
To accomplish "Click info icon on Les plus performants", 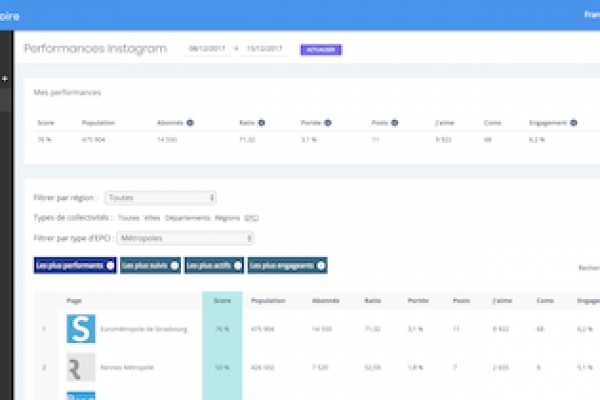I will (x=110, y=266).
